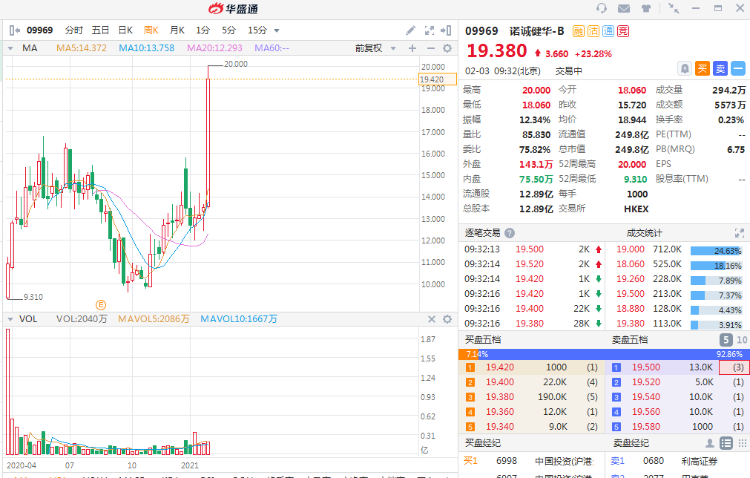This screenshot has width=750, height=478.
Task: Open the mail messages icon
Action: 624,8
